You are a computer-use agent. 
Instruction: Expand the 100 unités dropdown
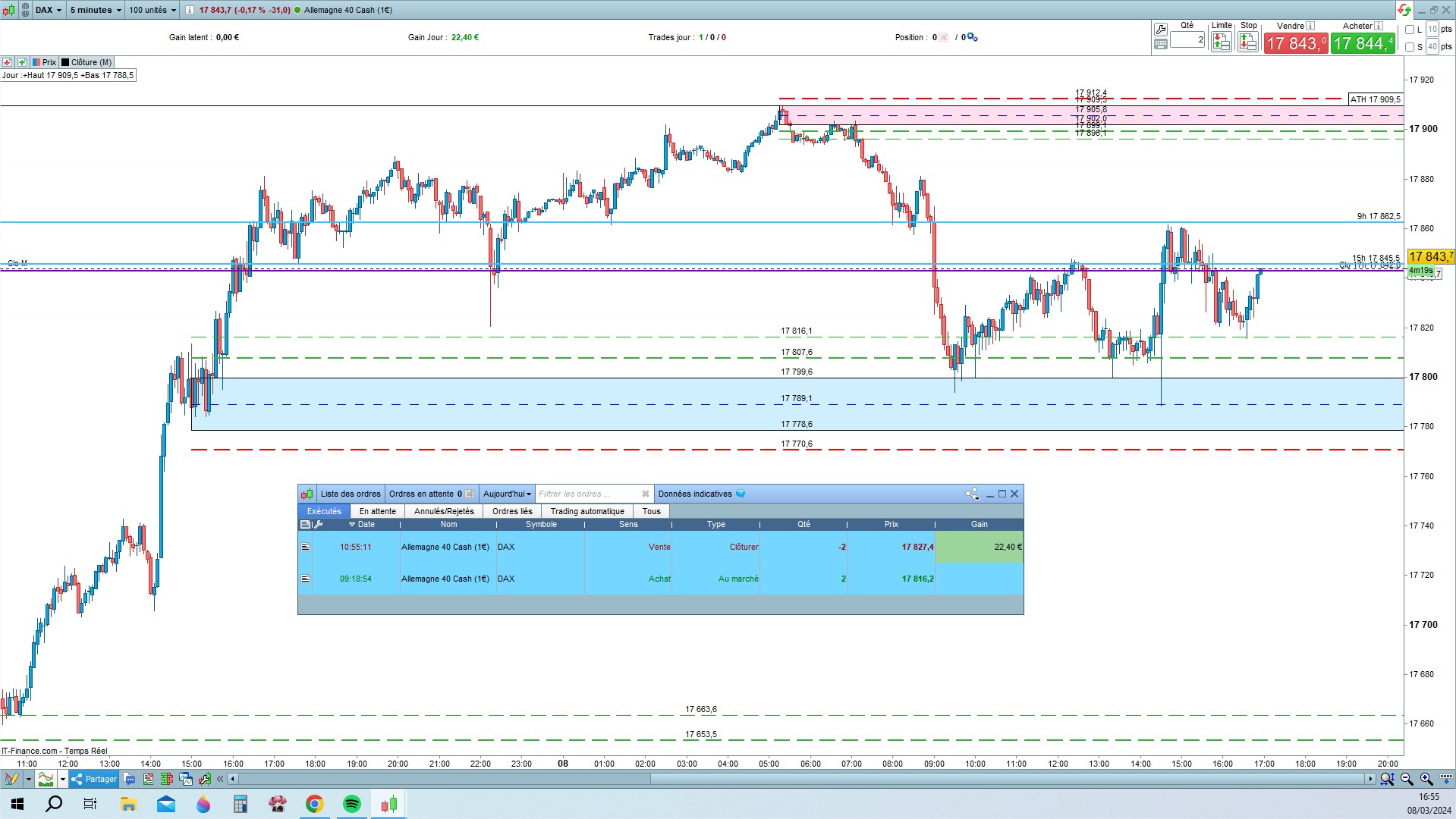pos(153,10)
